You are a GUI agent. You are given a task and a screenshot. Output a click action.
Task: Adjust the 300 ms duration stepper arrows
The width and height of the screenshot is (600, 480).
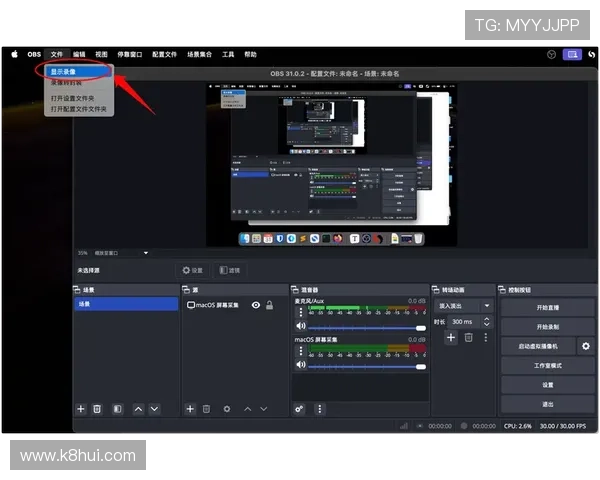point(487,322)
